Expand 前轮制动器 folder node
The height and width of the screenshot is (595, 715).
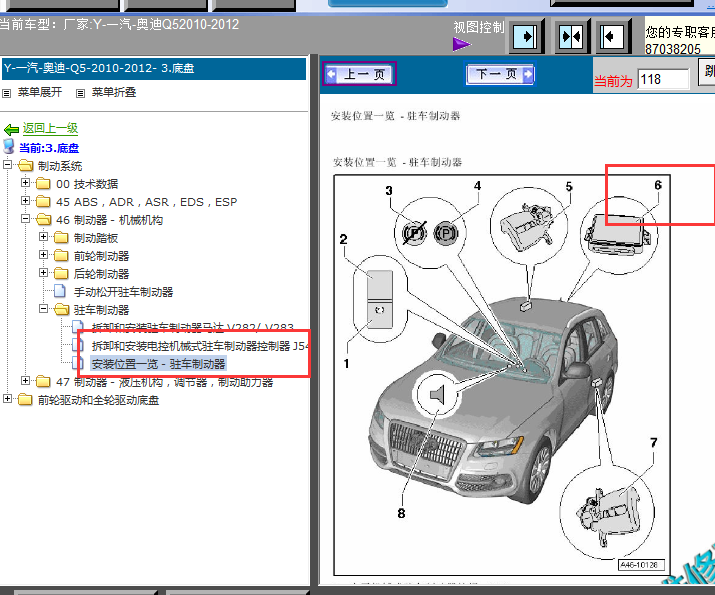coord(43,254)
